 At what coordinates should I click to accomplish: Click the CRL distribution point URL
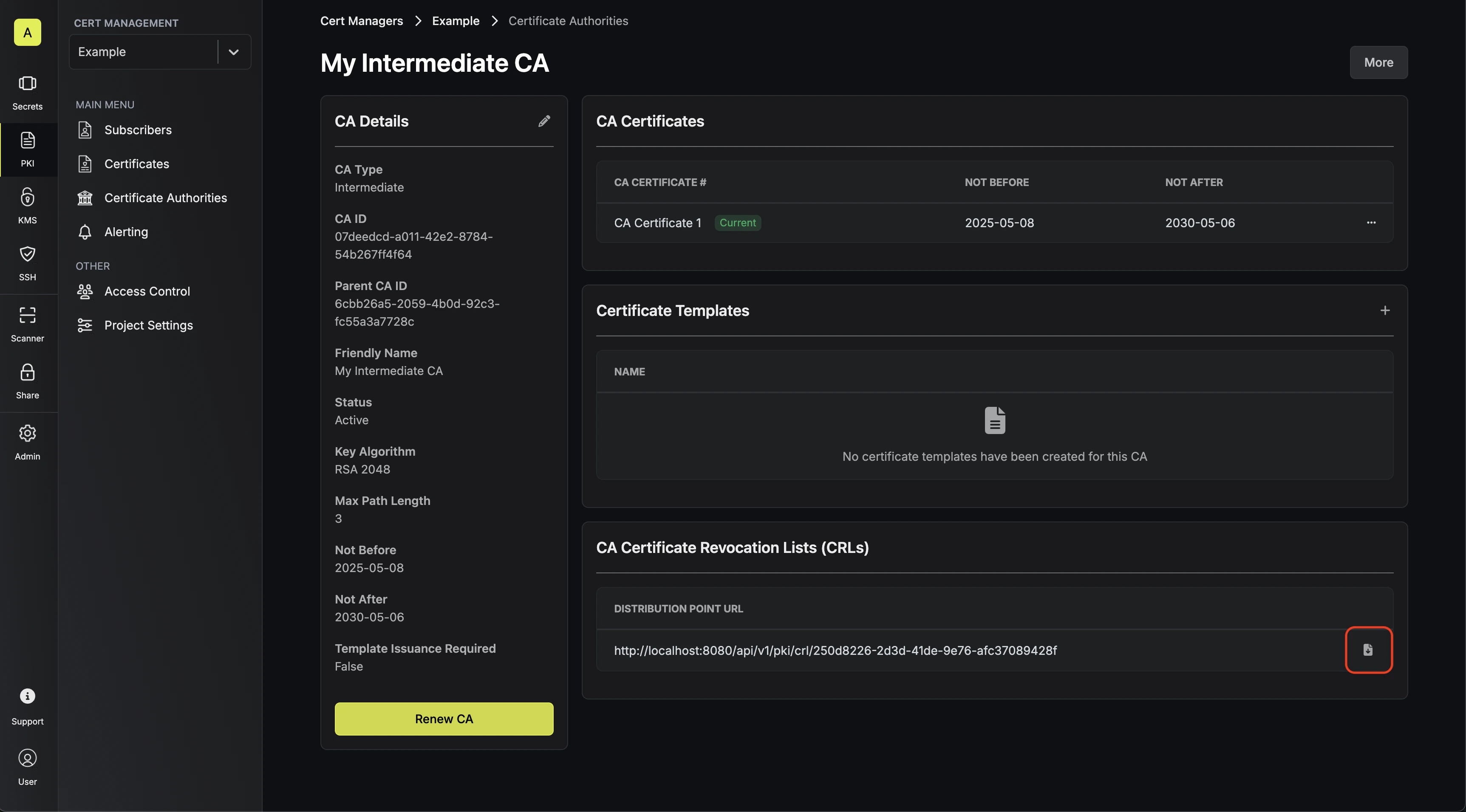(x=835, y=651)
